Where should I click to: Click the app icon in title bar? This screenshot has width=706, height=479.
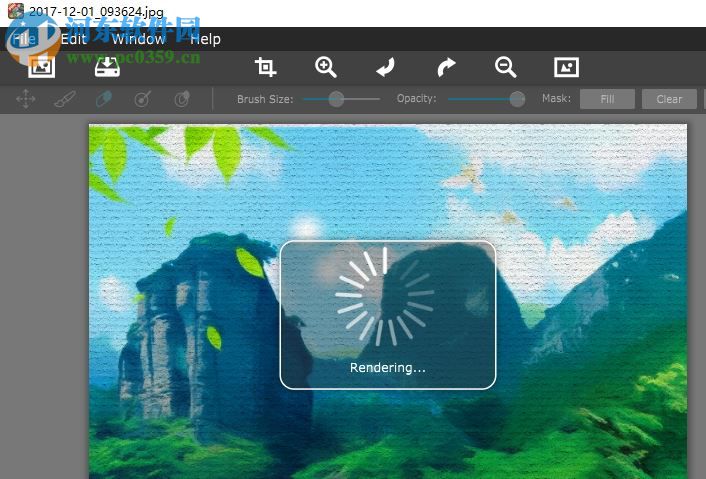tap(16, 10)
